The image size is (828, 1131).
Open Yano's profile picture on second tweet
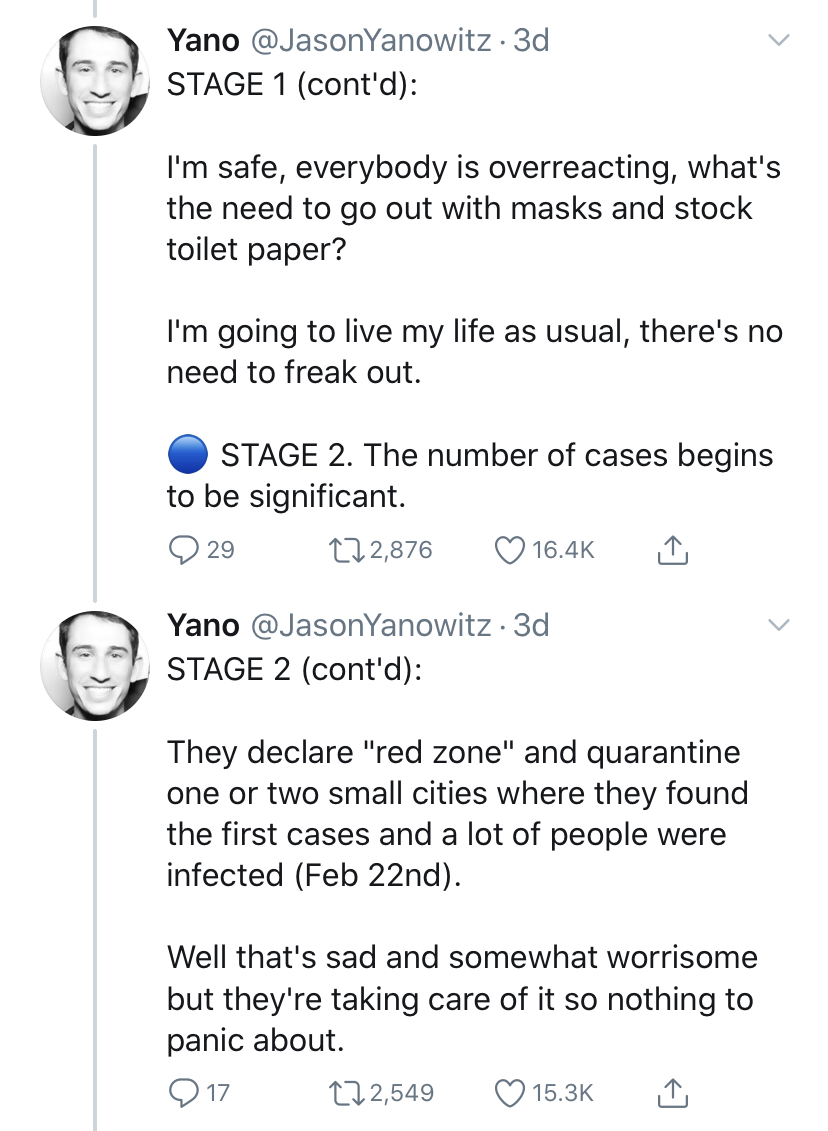coord(94,663)
